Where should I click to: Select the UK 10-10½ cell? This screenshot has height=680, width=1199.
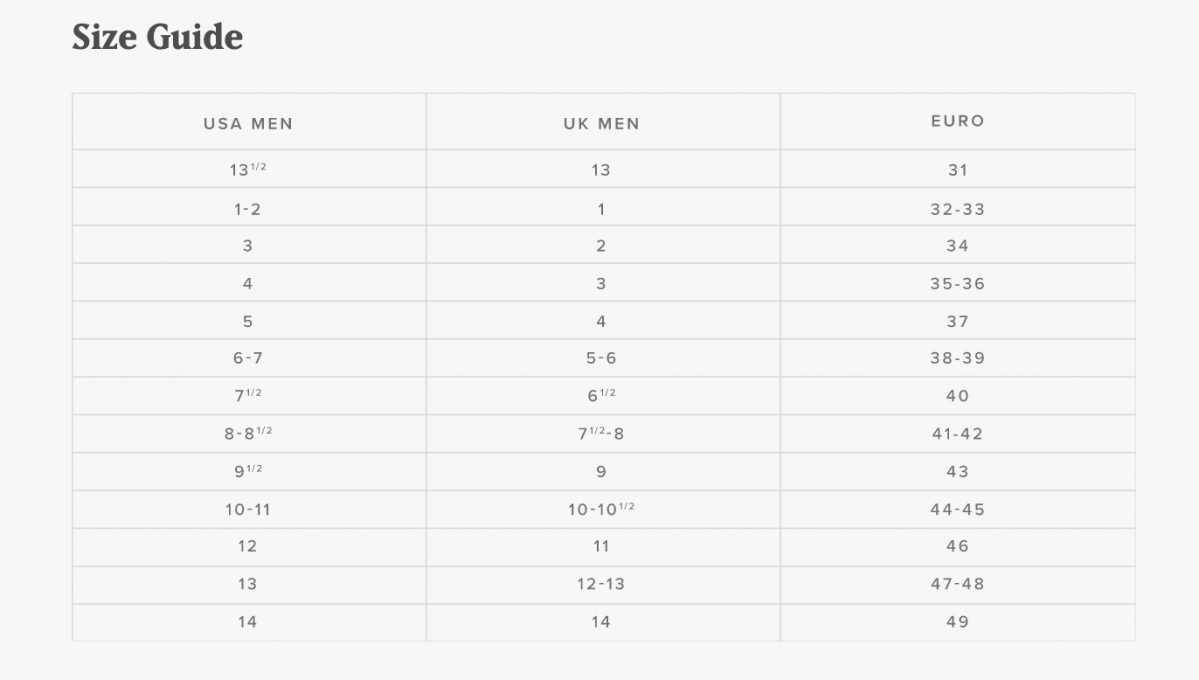601,510
